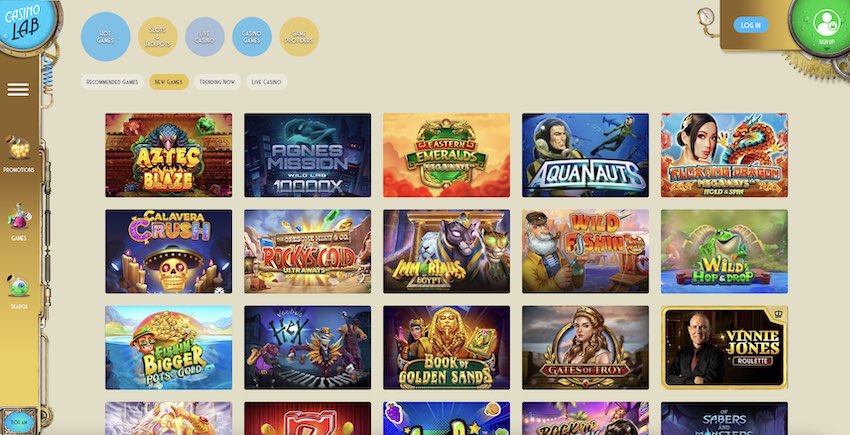Open the hamburger menu in sidebar
Viewport: 850px width, 435px height.
coord(18,89)
